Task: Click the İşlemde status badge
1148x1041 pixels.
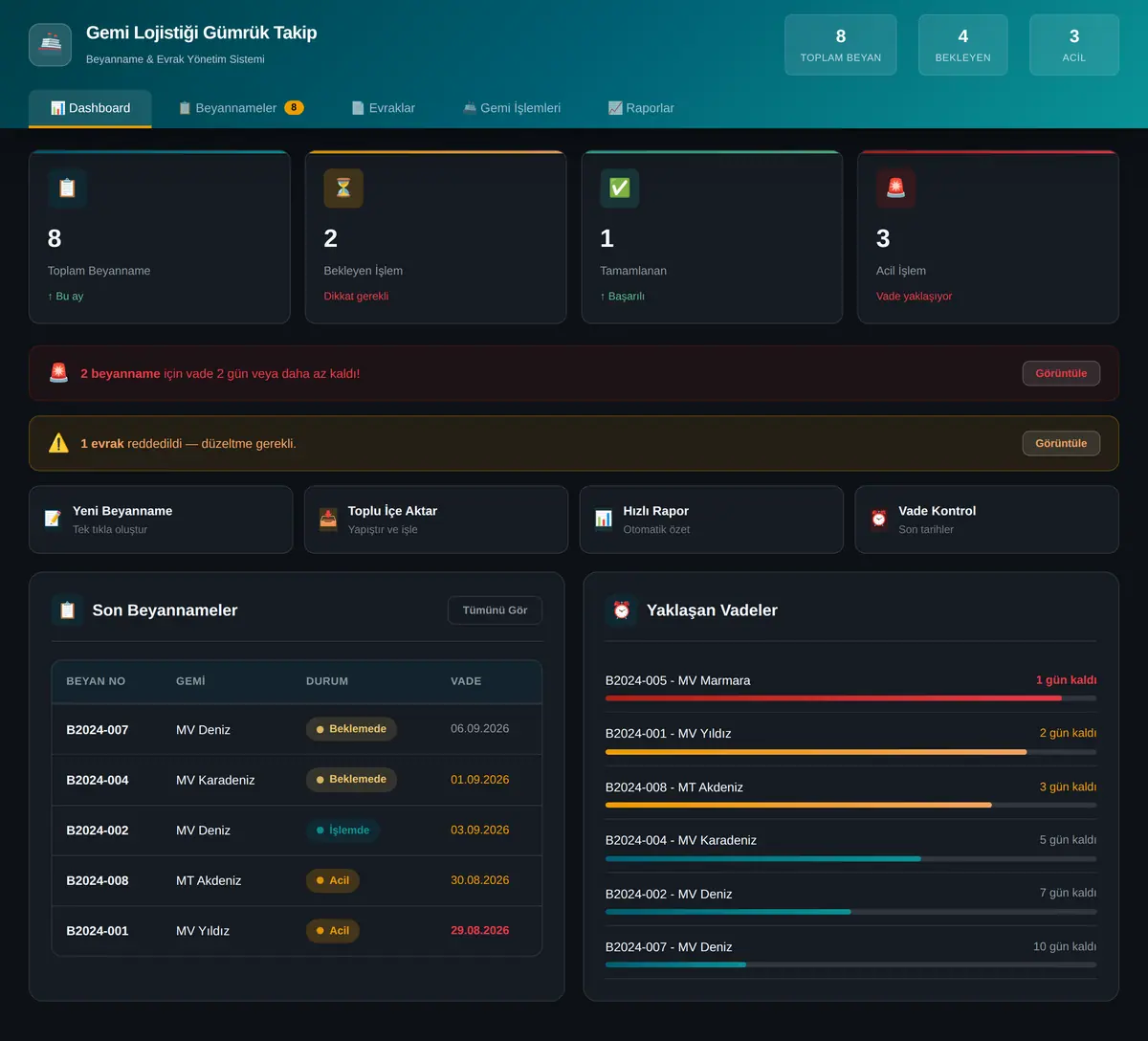Action: tap(342, 830)
